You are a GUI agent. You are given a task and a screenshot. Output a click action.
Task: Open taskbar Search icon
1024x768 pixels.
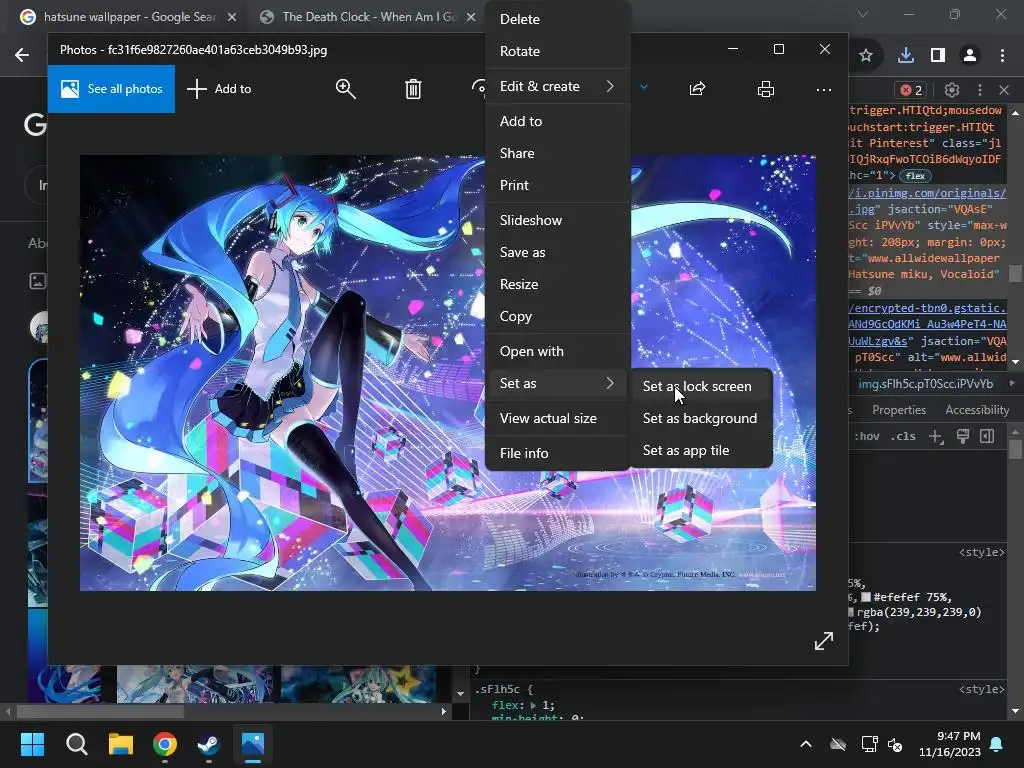point(76,744)
